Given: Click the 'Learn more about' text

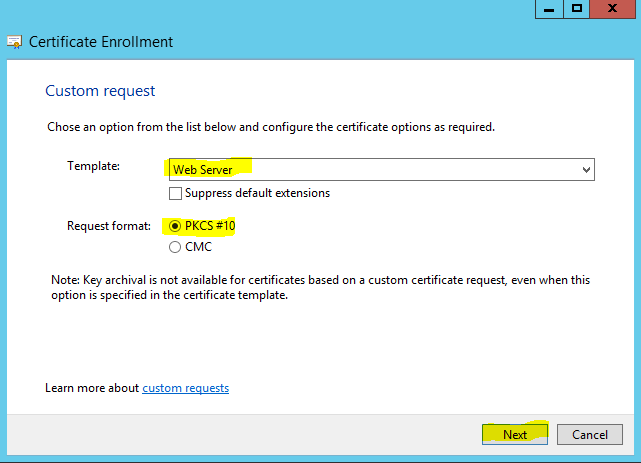Looking at the screenshot, I should click(x=92, y=387).
